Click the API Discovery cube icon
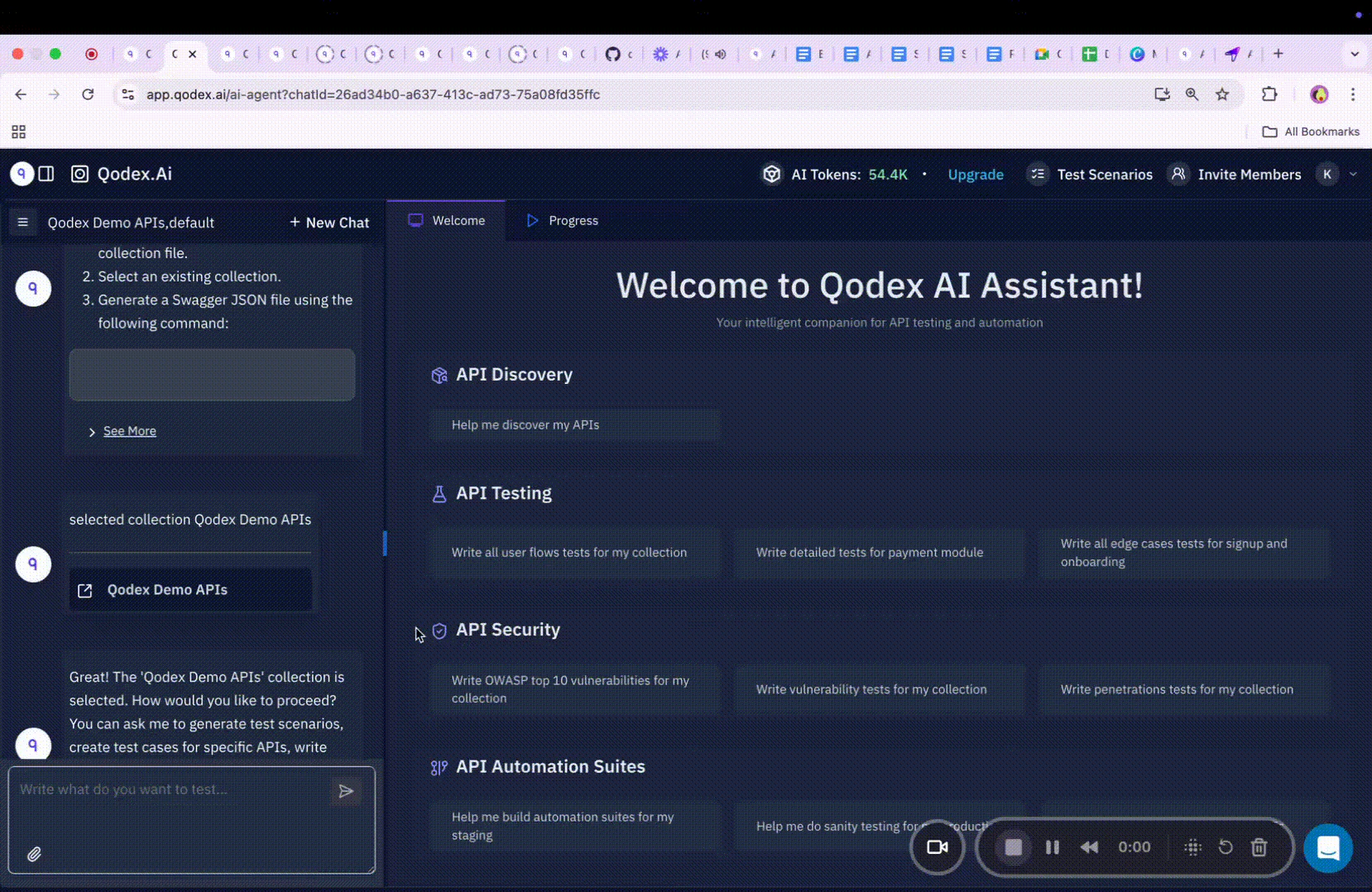Viewport: 1372px width, 892px height. [439, 375]
